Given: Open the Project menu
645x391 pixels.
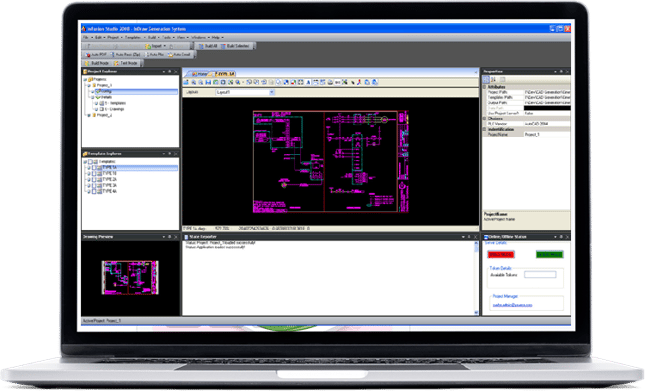Looking at the screenshot, I should pos(113,37).
